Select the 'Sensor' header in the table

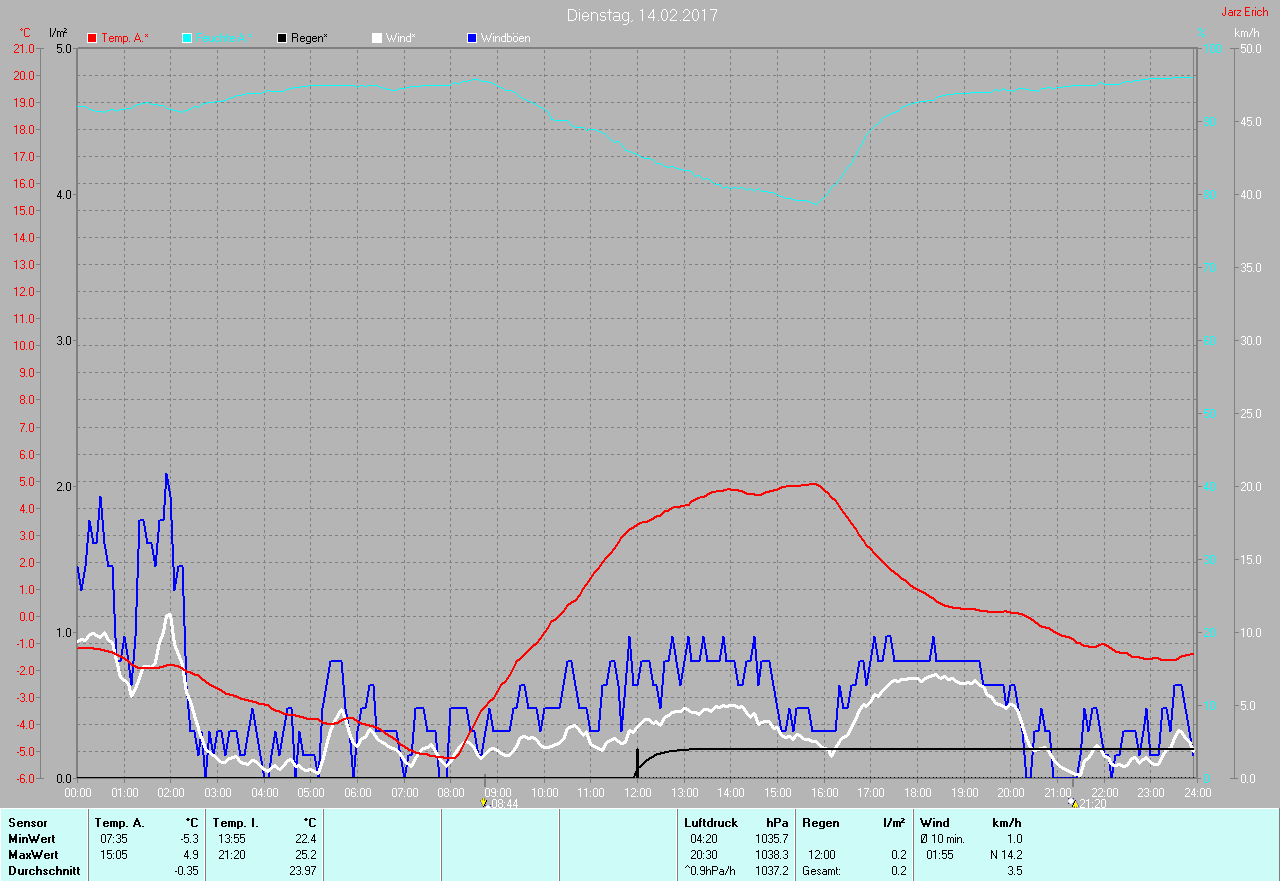pos(27,823)
